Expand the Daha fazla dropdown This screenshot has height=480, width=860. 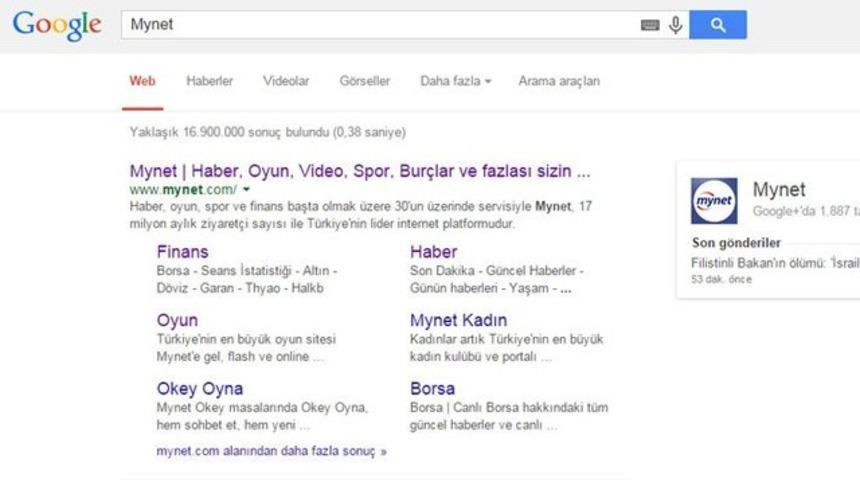(455, 81)
